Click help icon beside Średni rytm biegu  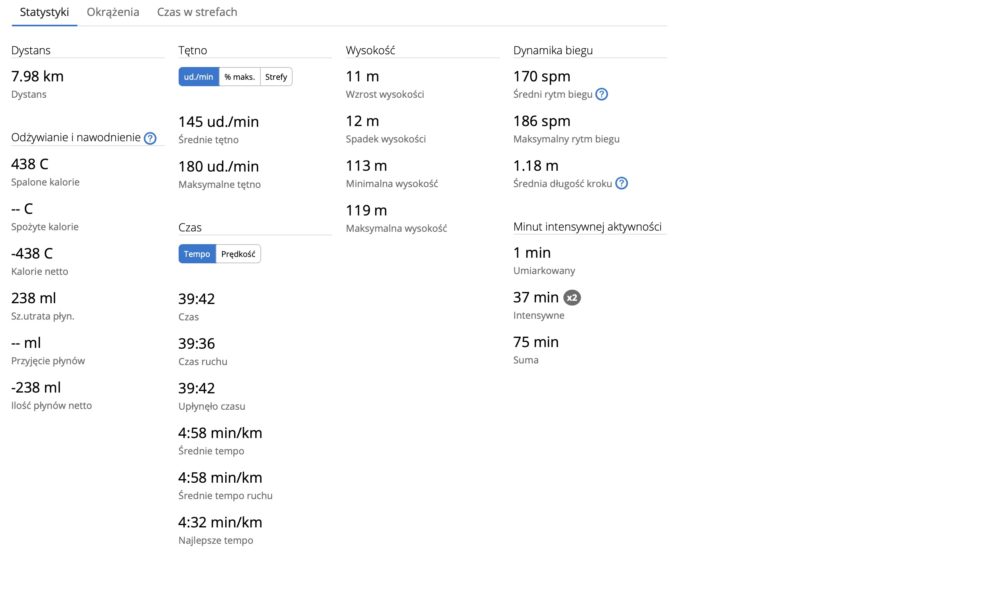click(601, 94)
